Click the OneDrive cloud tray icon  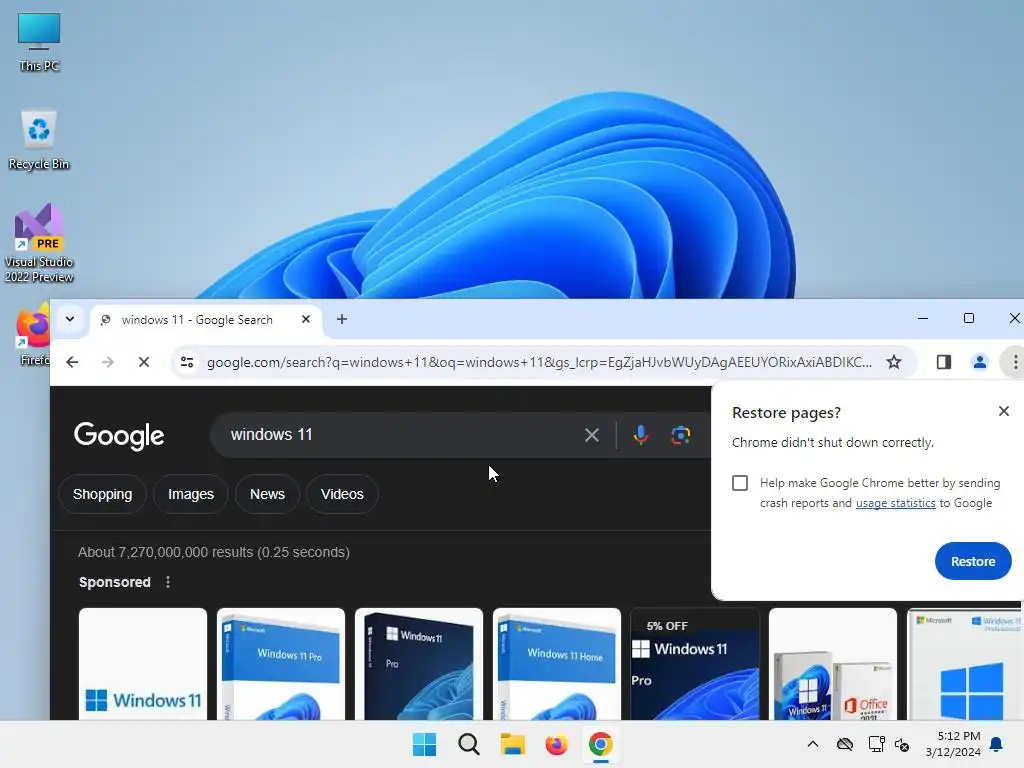(845, 744)
